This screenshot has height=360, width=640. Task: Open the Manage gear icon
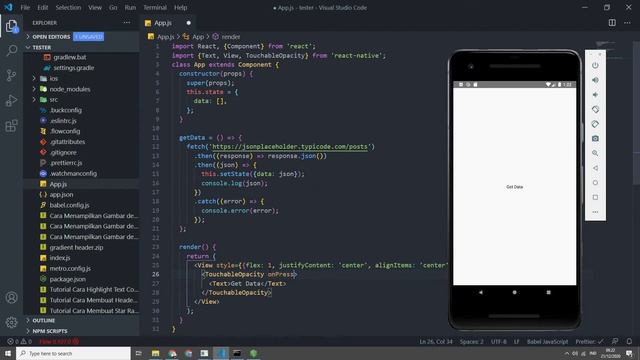pyautogui.click(x=11, y=322)
